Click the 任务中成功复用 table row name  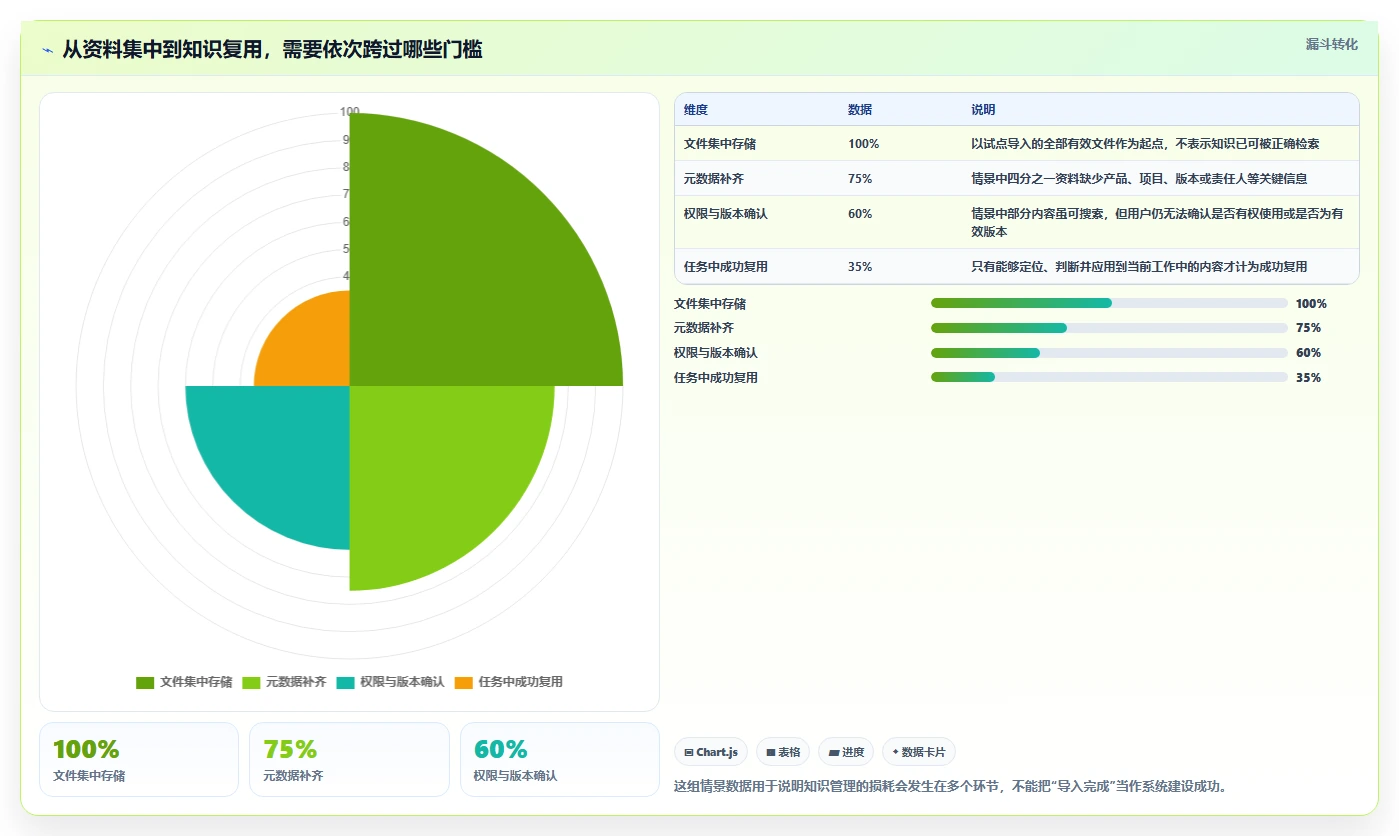[726, 267]
